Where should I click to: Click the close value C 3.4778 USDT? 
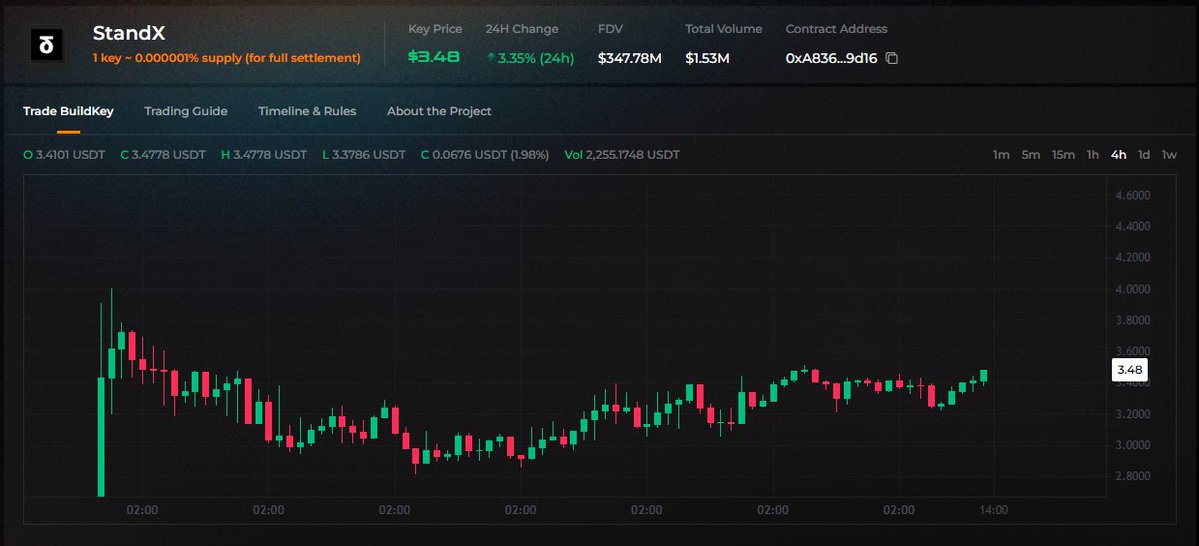[163, 154]
